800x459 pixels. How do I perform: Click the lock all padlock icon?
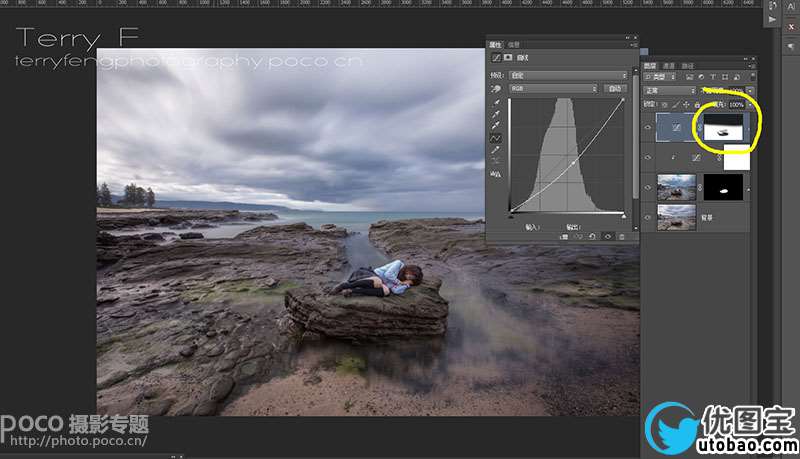(697, 105)
